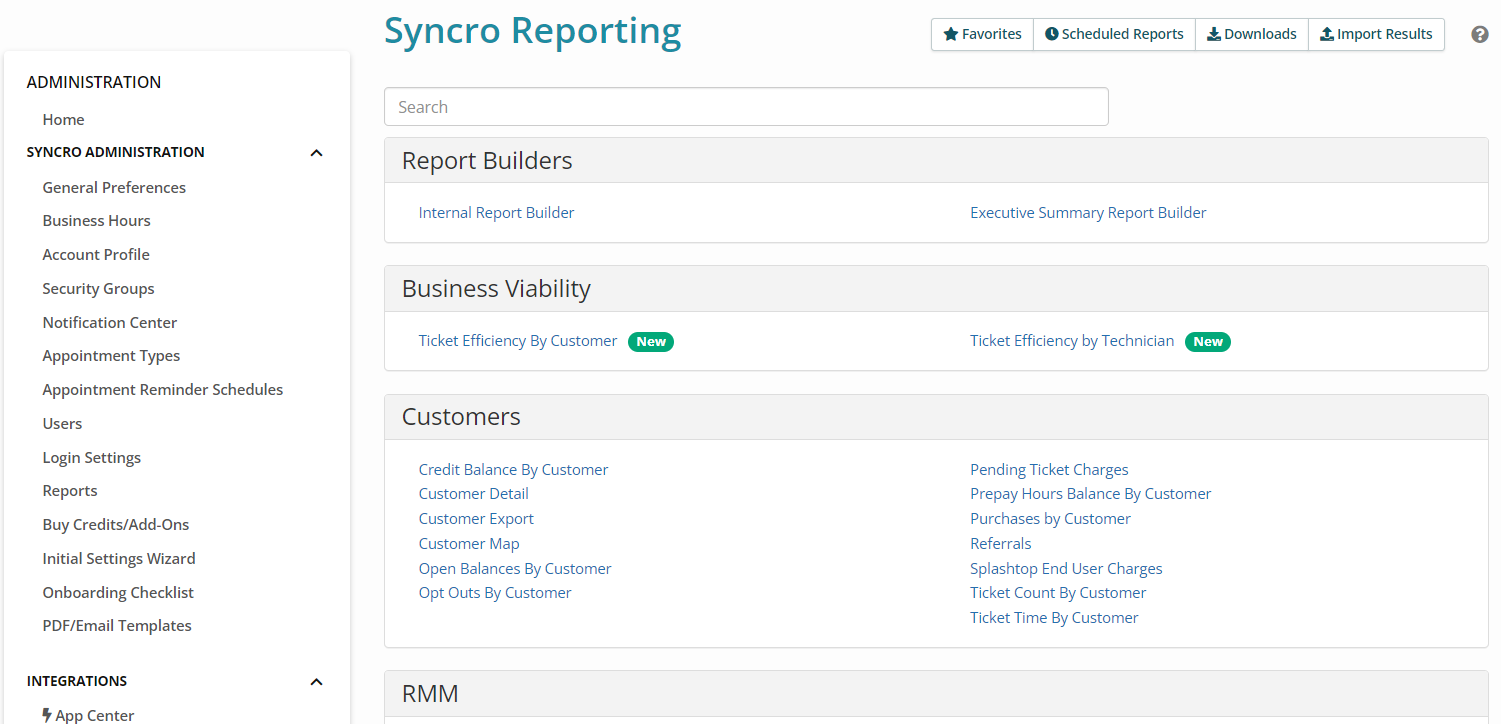This screenshot has width=1501, height=724.
Task: Open Business Hours settings
Action: [96, 220]
